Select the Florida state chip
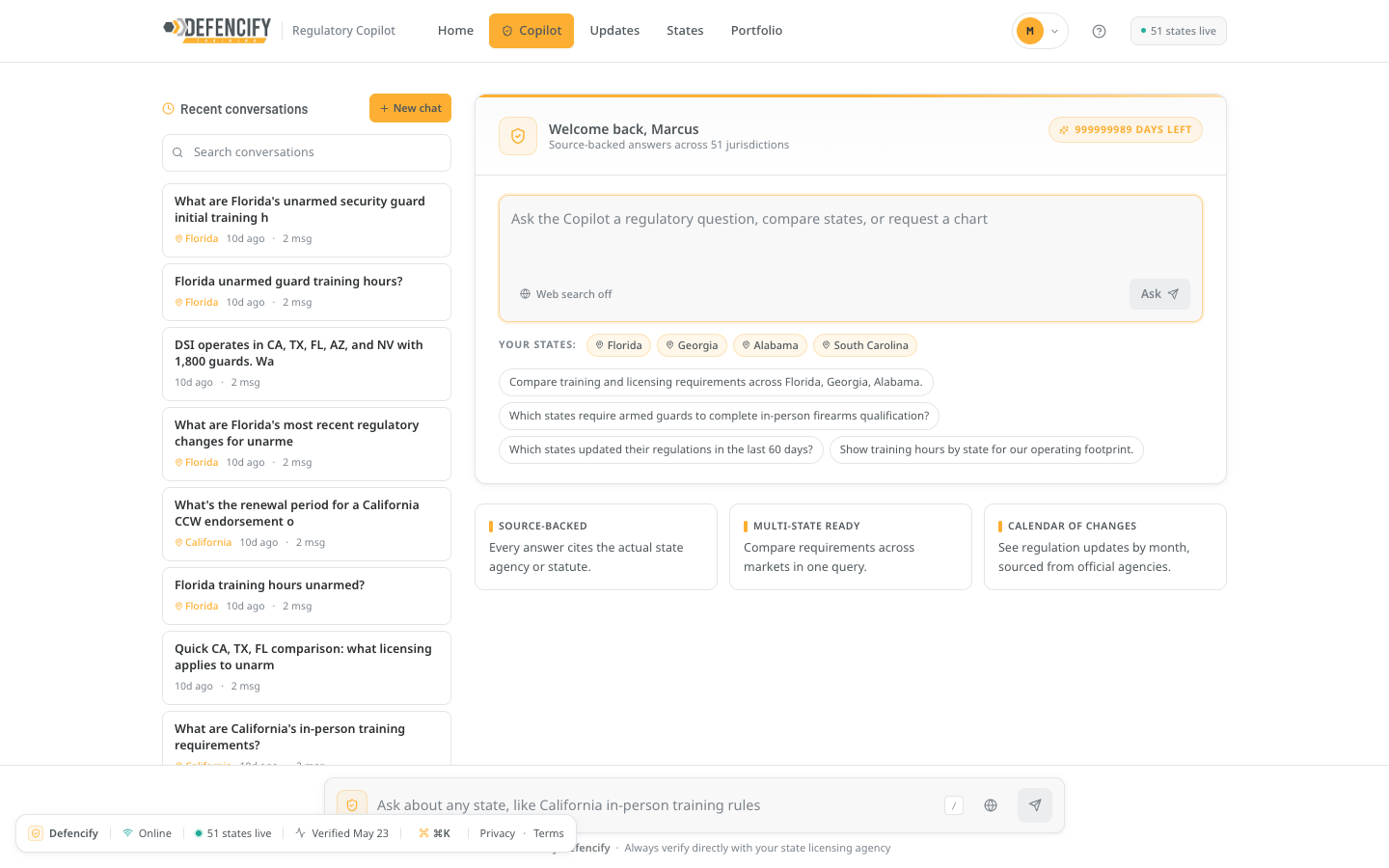 tap(618, 345)
